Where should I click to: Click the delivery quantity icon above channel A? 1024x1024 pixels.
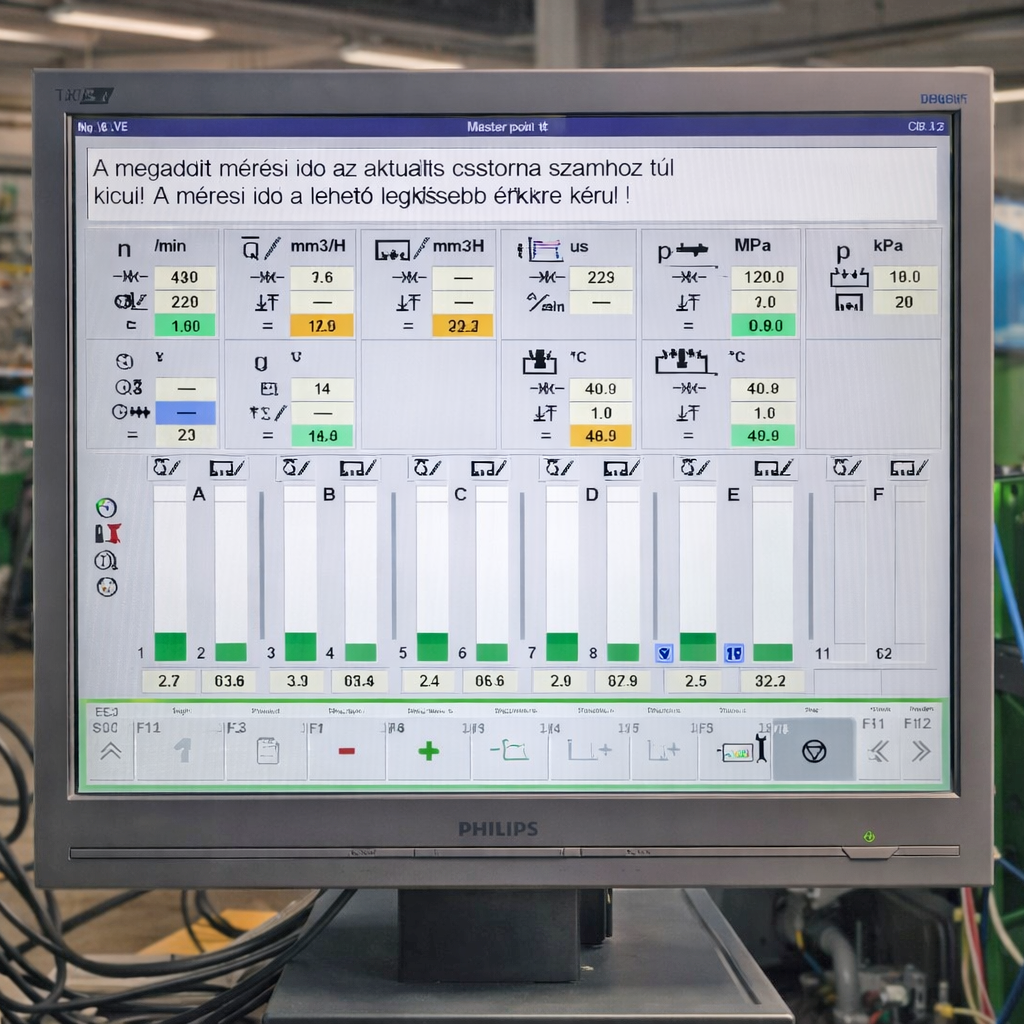165,467
